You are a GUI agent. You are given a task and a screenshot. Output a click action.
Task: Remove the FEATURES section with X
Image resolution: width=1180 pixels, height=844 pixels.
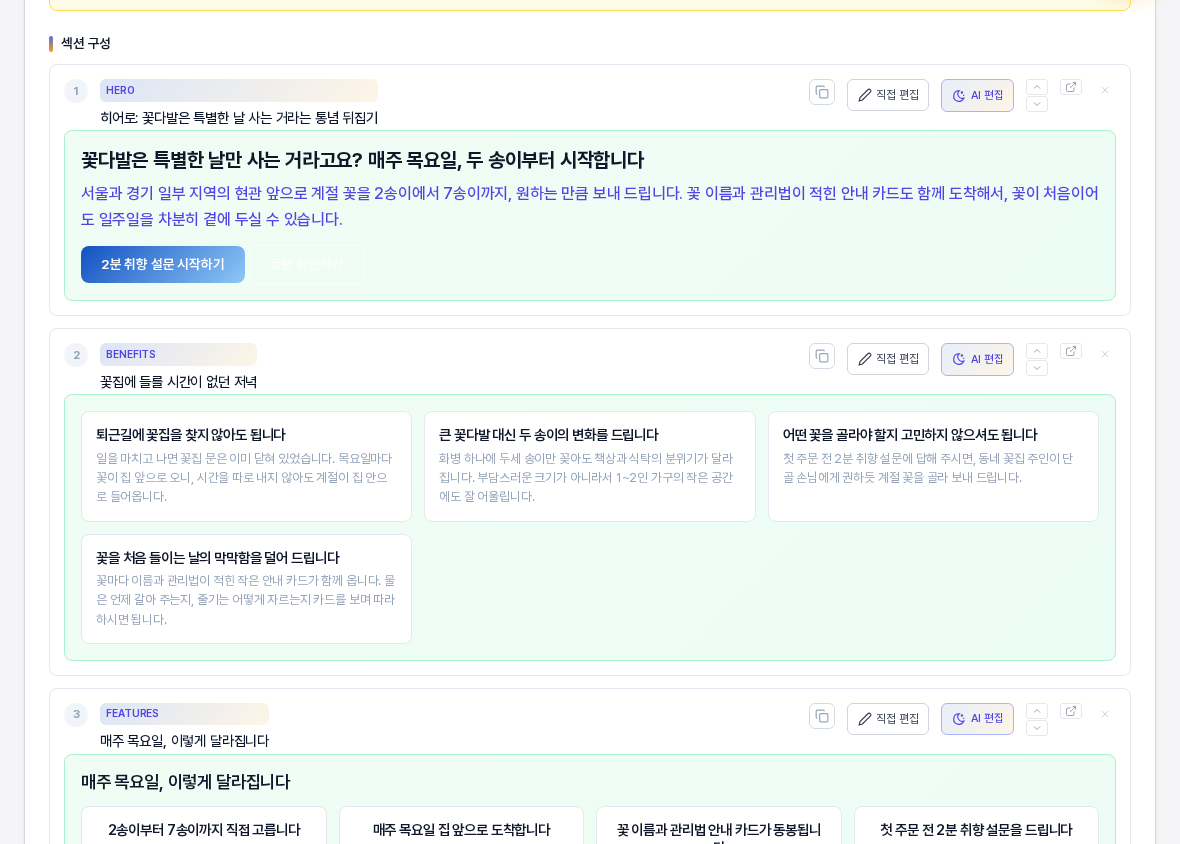[1105, 714]
